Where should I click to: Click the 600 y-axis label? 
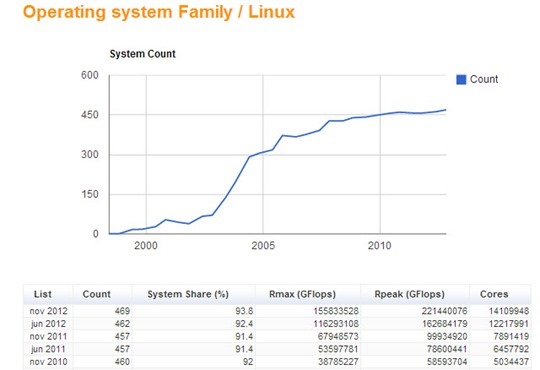pyautogui.click(x=90, y=75)
